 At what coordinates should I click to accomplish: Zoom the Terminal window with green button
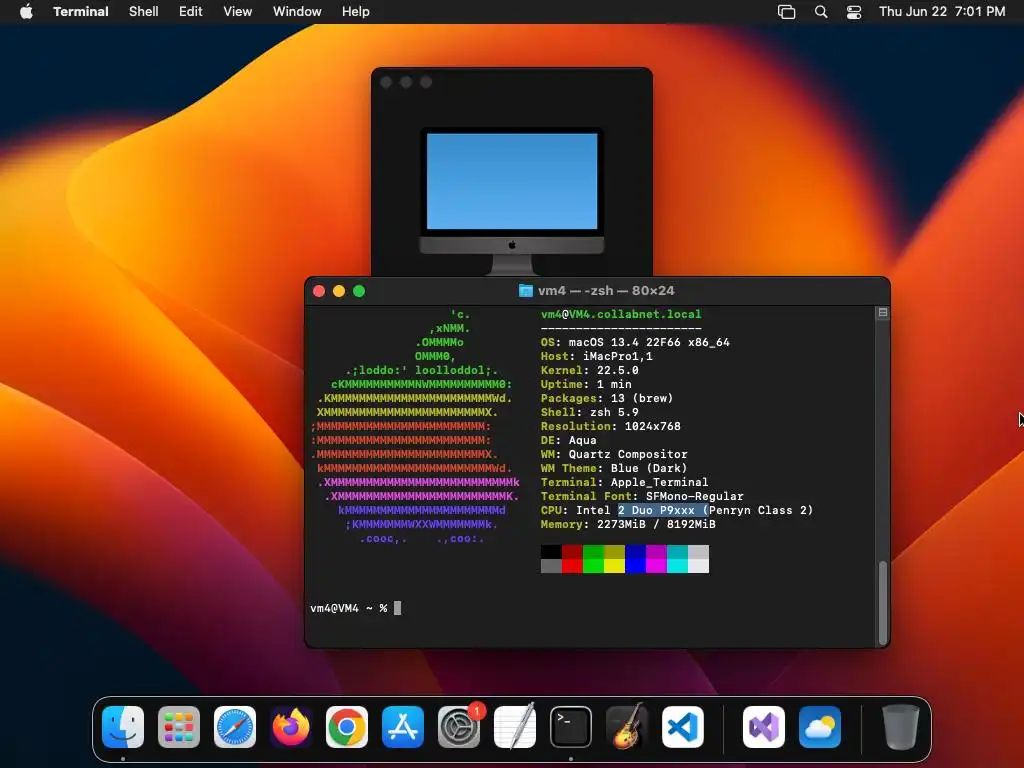coord(359,291)
